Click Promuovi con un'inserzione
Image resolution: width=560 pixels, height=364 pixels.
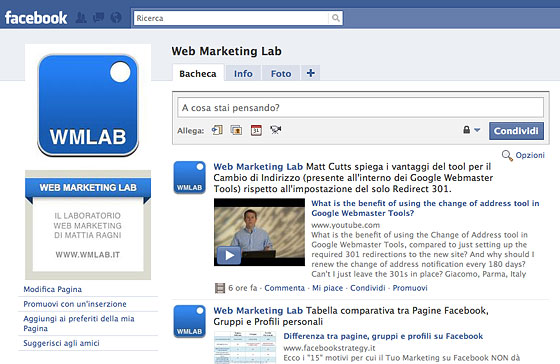pyautogui.click(x=75, y=304)
